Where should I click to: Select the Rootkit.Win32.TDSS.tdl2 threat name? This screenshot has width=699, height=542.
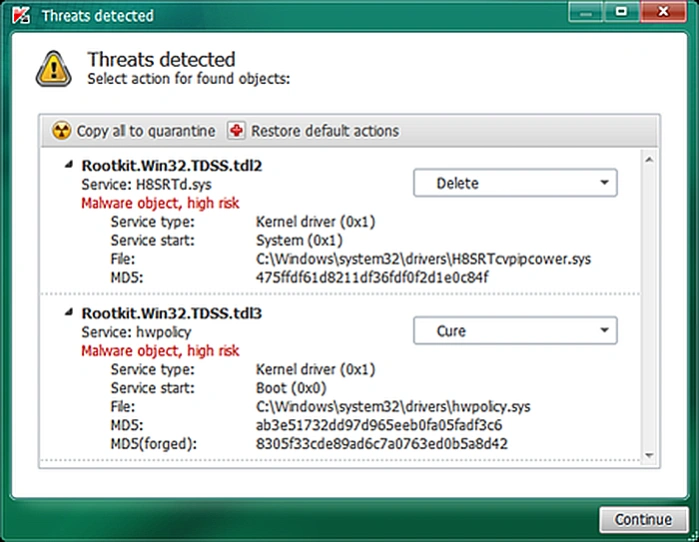[172, 166]
